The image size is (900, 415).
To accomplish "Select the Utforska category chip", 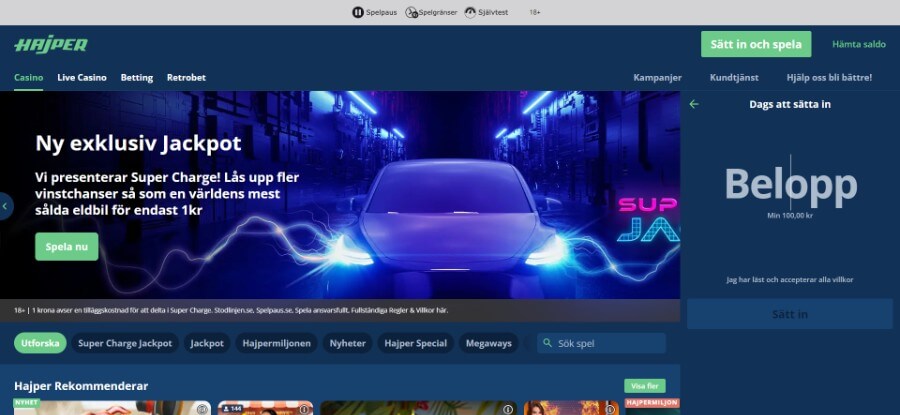I will (x=40, y=343).
